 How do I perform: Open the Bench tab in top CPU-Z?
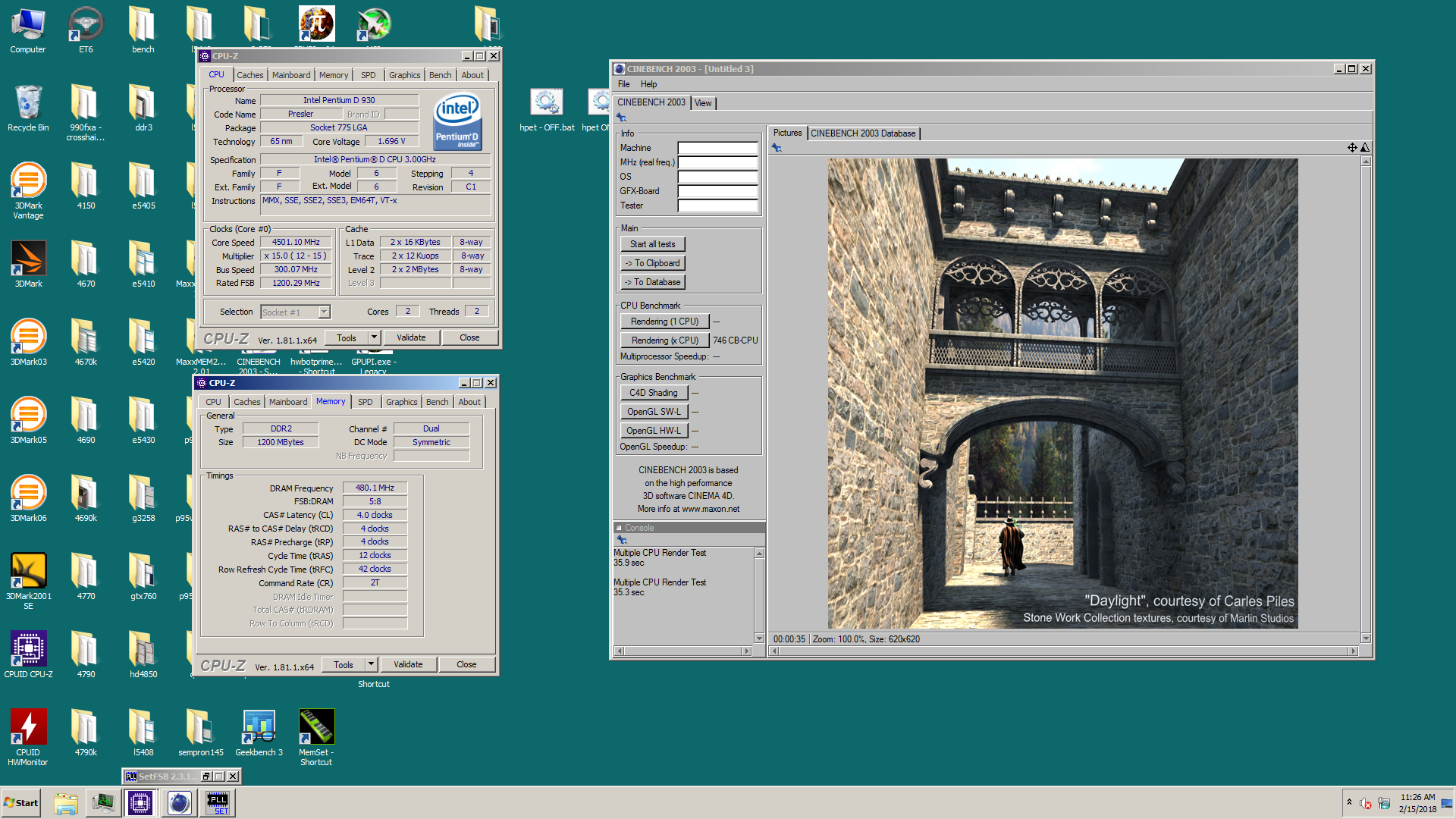[x=440, y=75]
